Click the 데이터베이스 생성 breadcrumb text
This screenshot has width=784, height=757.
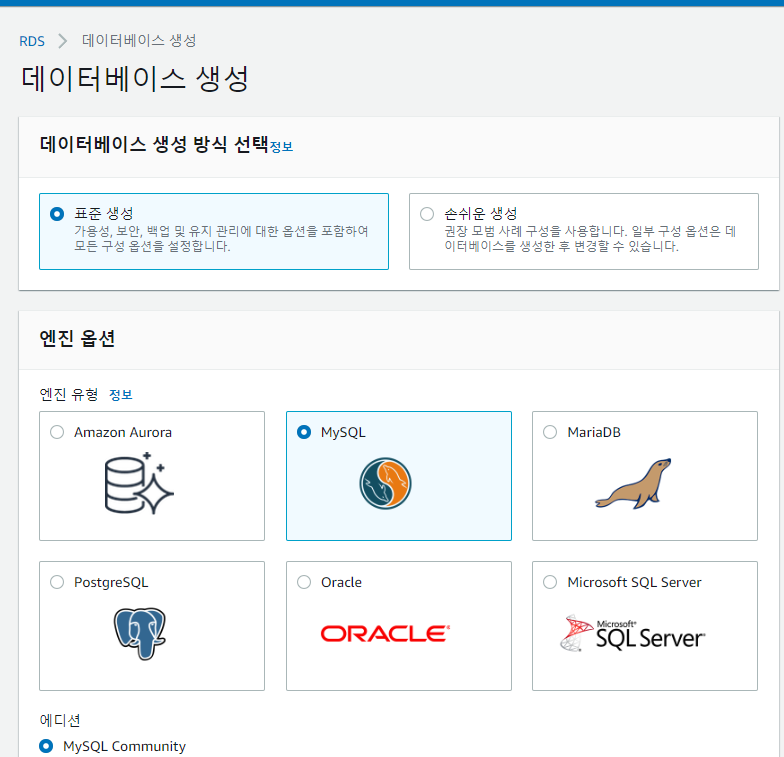(139, 40)
